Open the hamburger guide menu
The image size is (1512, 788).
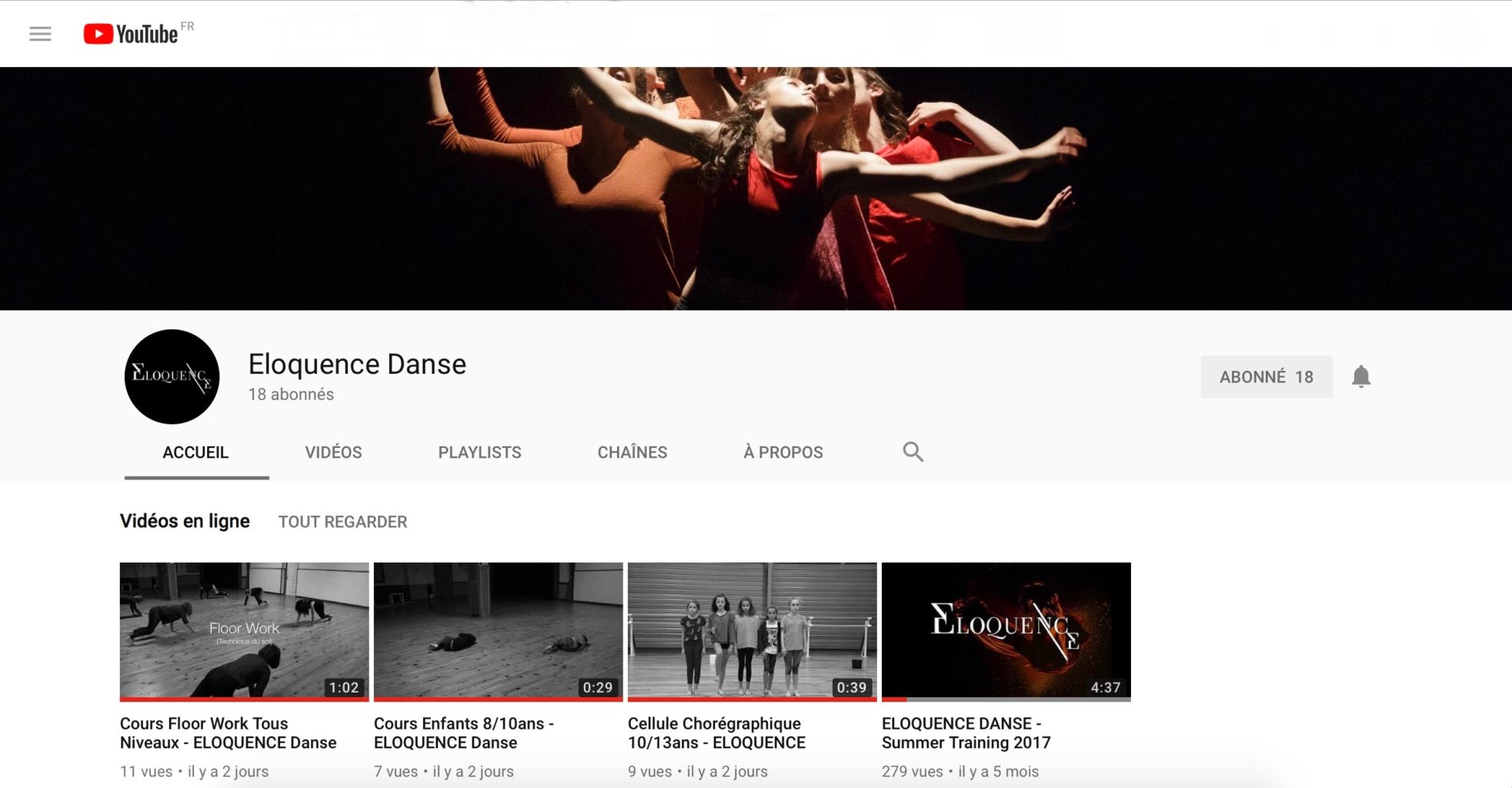[x=40, y=34]
